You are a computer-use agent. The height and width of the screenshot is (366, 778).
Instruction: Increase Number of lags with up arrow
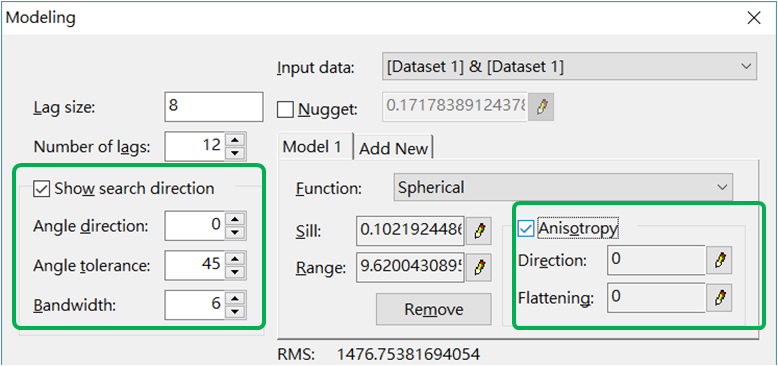235,139
